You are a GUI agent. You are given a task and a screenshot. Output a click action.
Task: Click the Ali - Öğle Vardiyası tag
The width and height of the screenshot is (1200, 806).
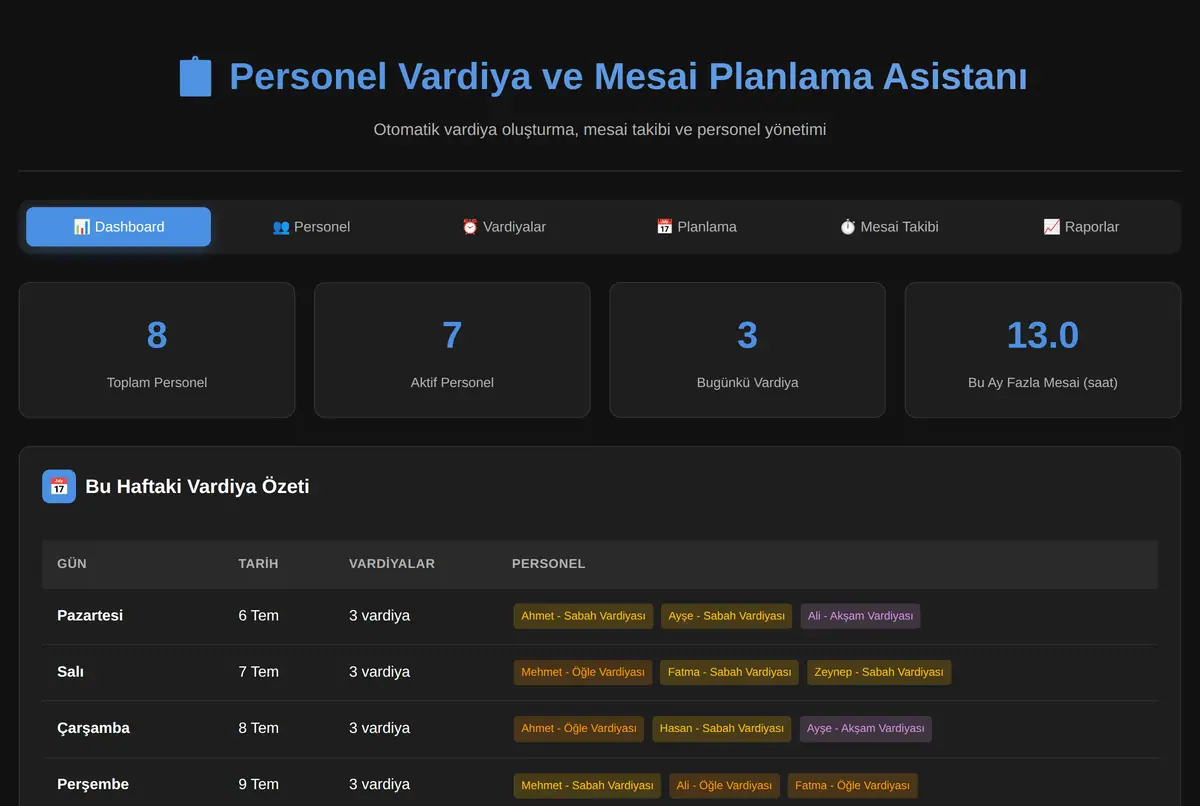(724, 785)
